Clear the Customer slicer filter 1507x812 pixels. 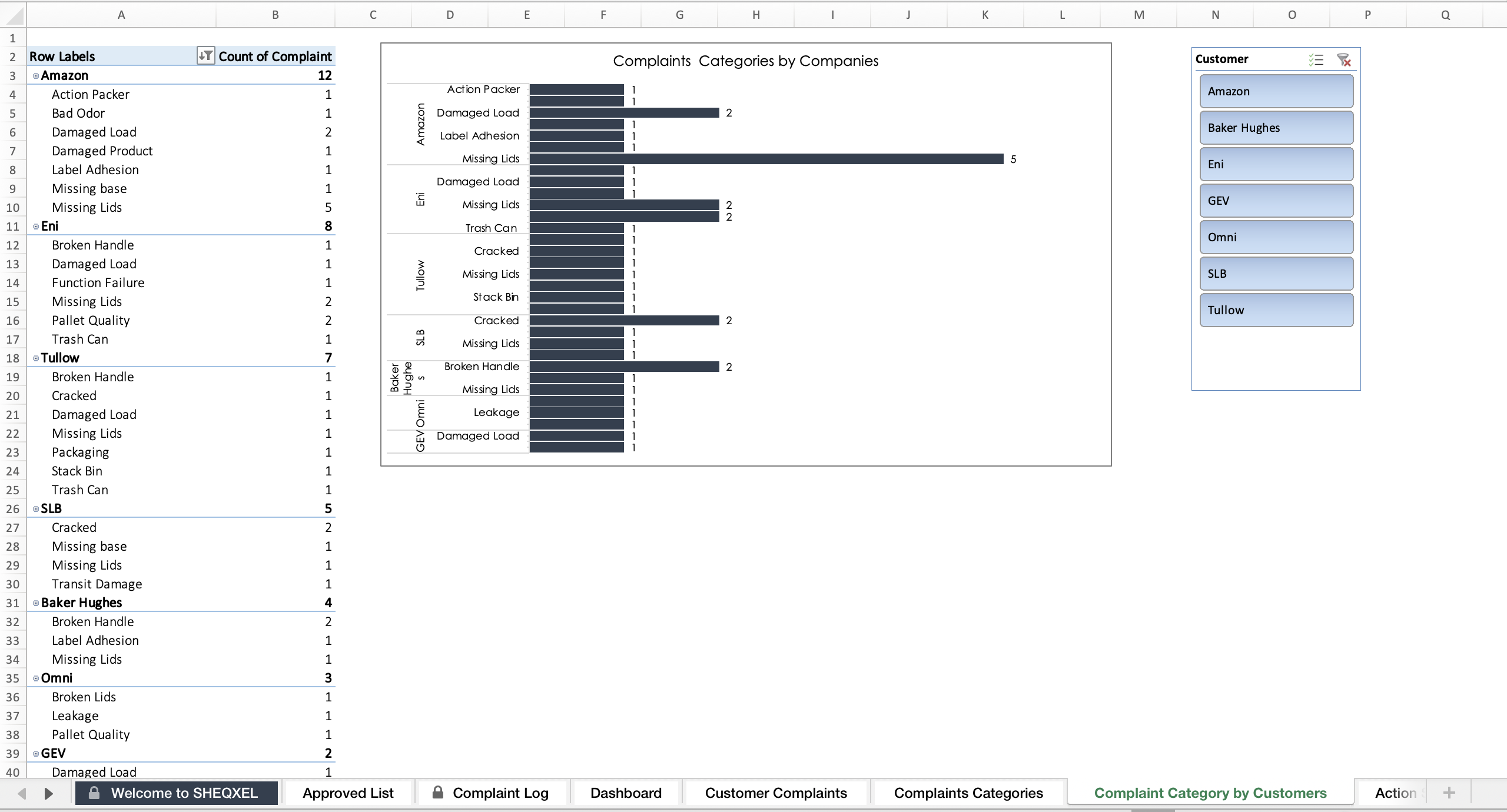[1344, 59]
